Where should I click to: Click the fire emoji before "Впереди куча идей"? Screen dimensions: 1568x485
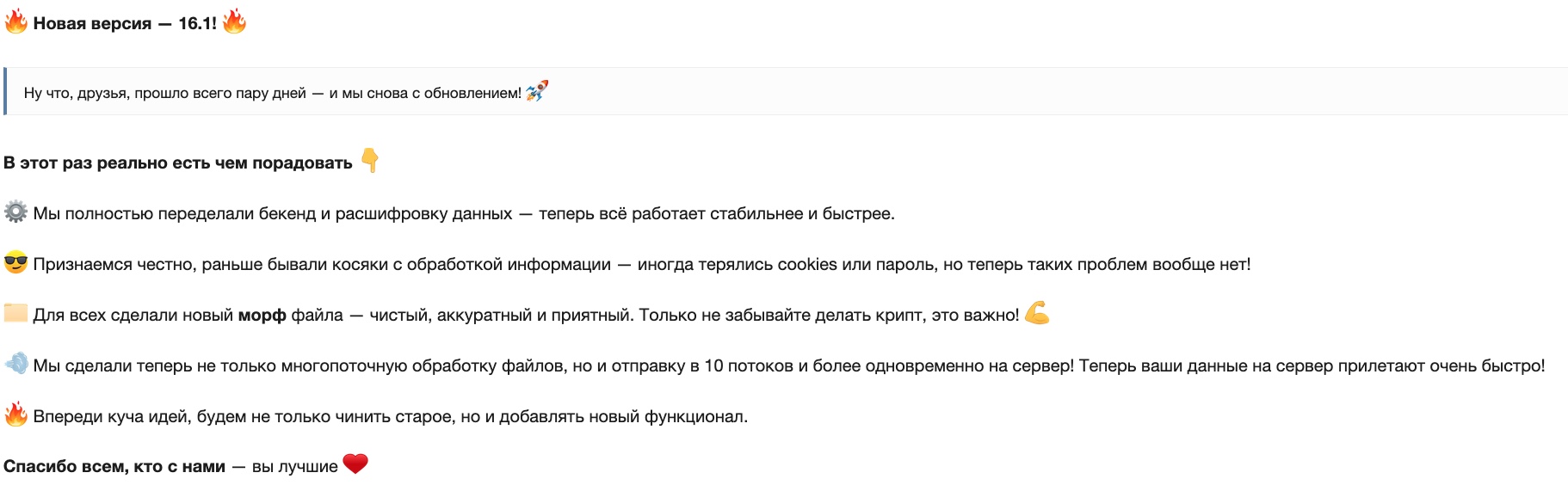15,414
